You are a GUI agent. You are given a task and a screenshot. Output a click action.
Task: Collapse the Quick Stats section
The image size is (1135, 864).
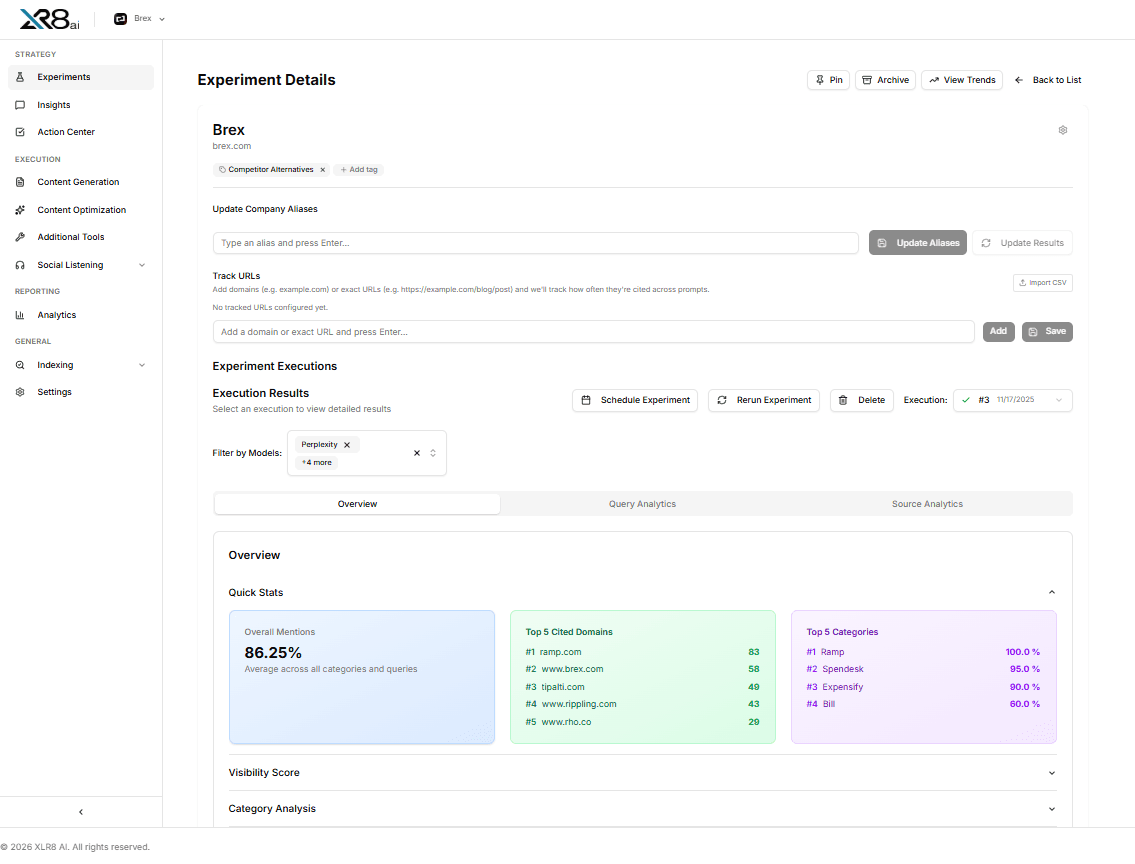click(1051, 592)
